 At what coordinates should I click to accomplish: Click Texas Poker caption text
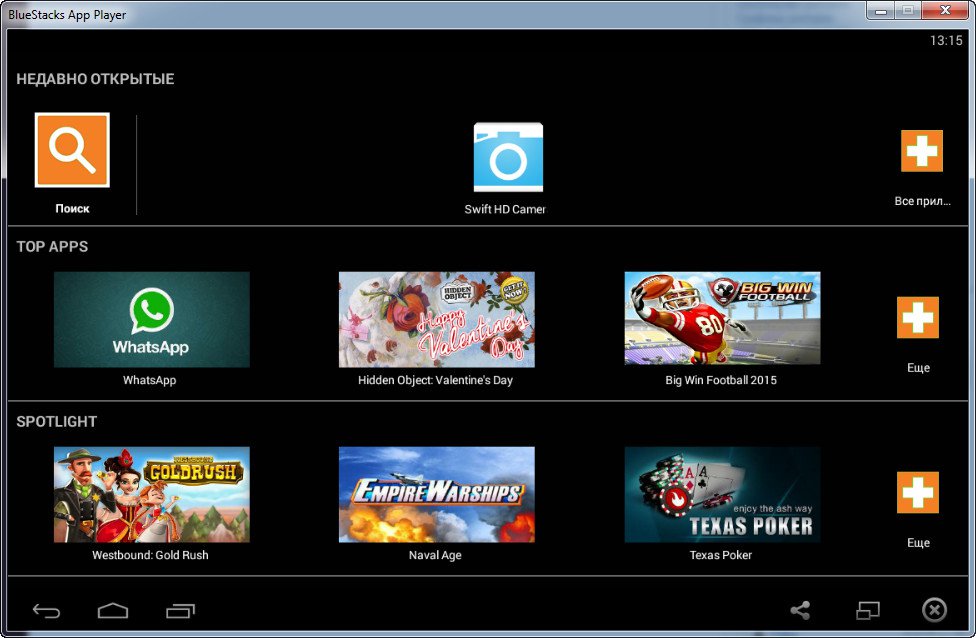pos(721,555)
